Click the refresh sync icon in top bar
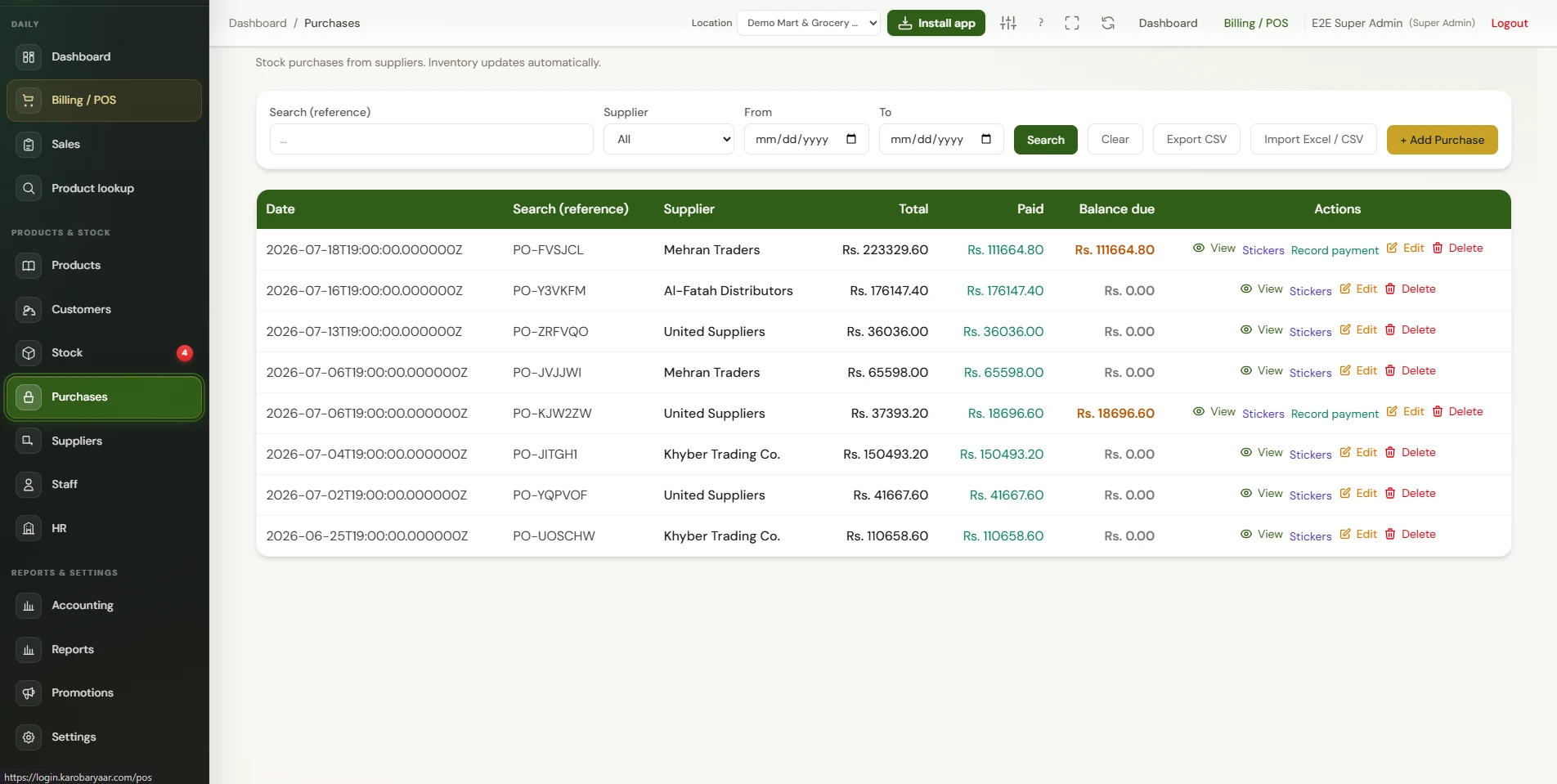Viewport: 1557px width, 784px height. tap(1108, 23)
